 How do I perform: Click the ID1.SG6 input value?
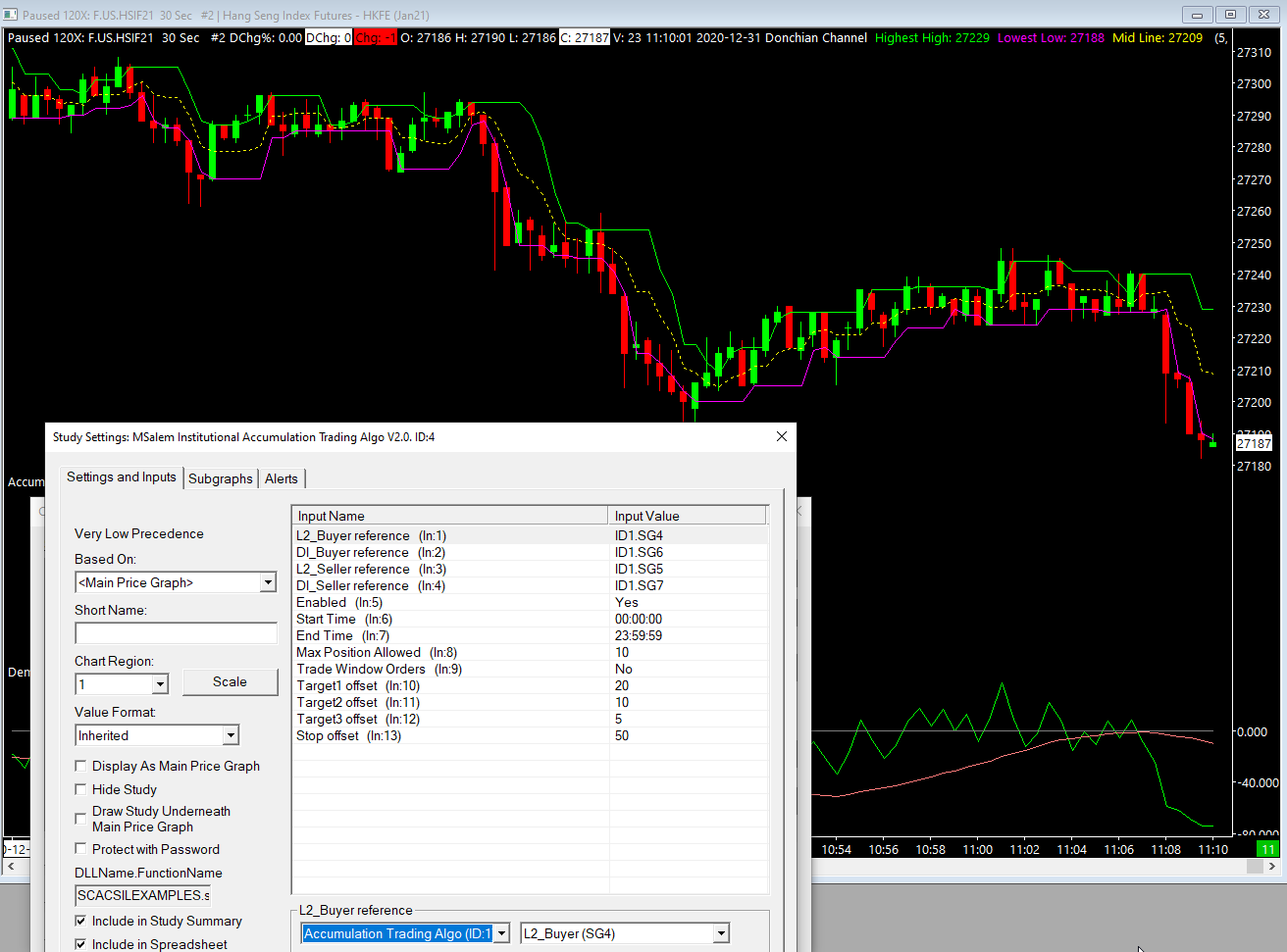(639, 552)
